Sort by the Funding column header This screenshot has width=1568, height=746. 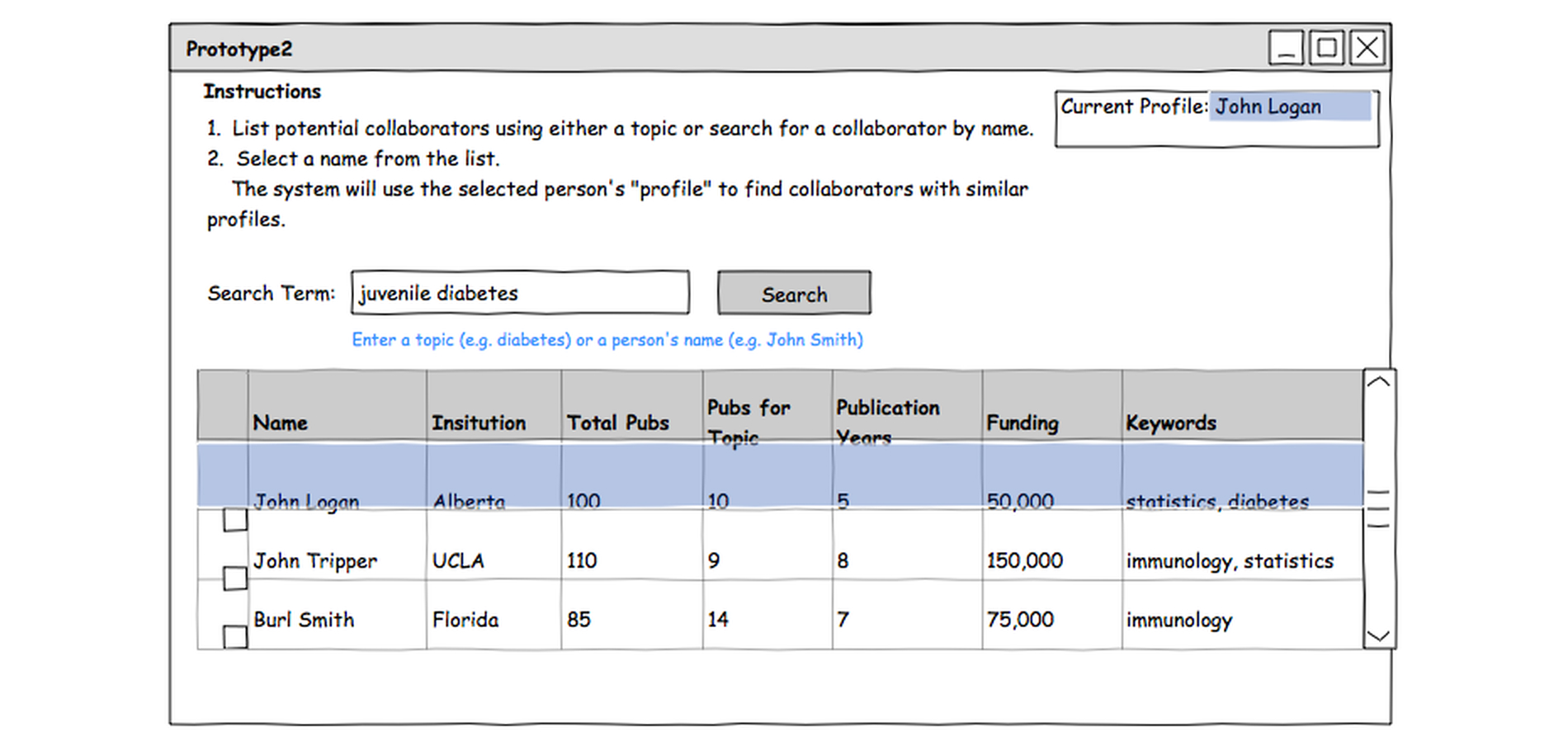pos(1022,423)
